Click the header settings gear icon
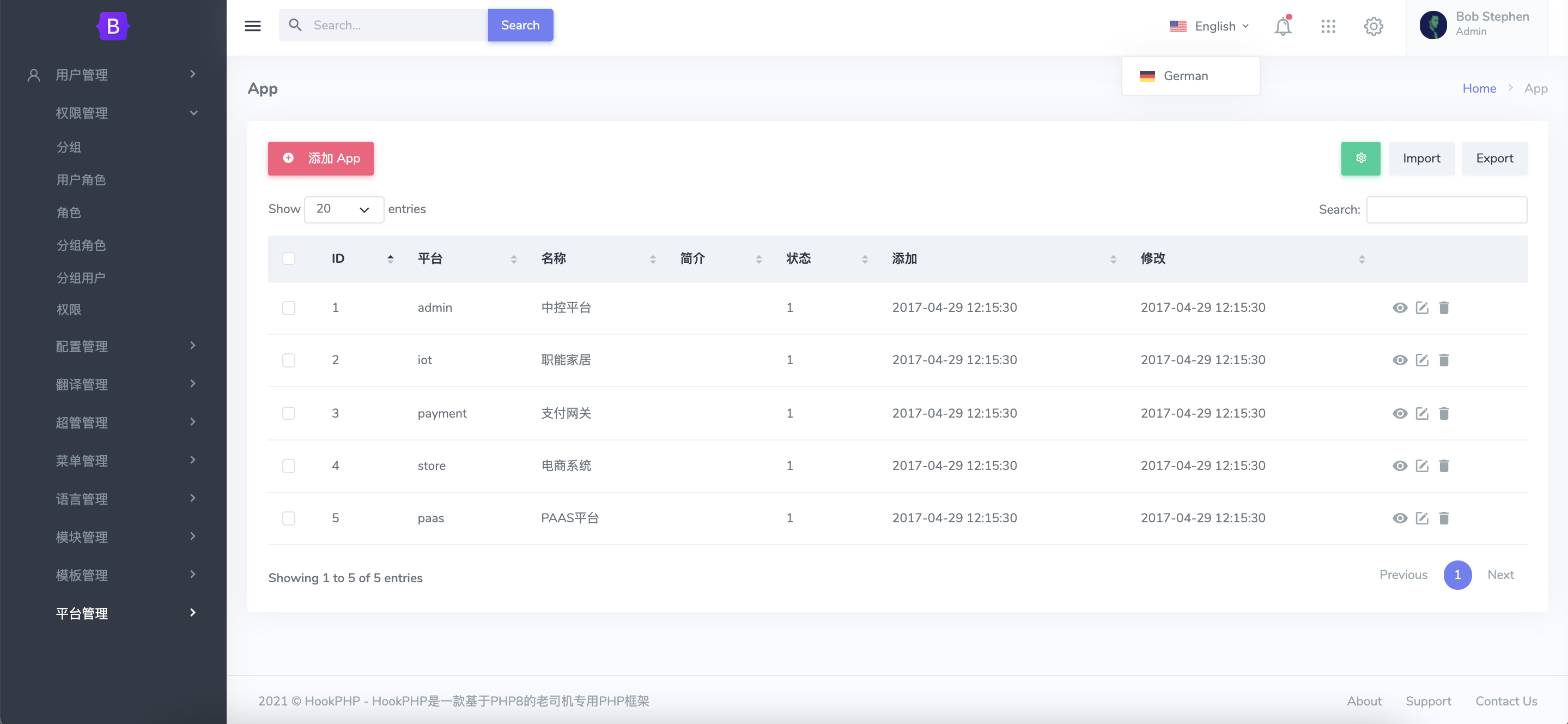 click(1373, 26)
